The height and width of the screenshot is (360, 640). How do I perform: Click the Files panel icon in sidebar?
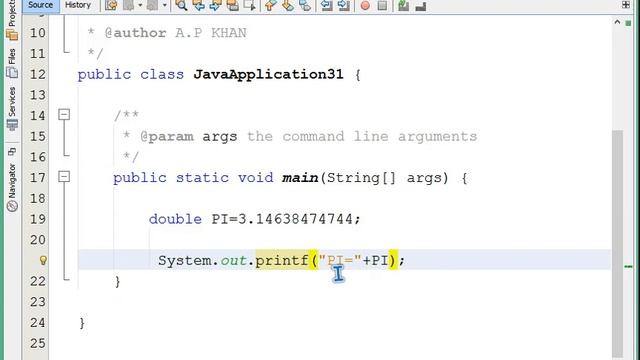(x=12, y=73)
